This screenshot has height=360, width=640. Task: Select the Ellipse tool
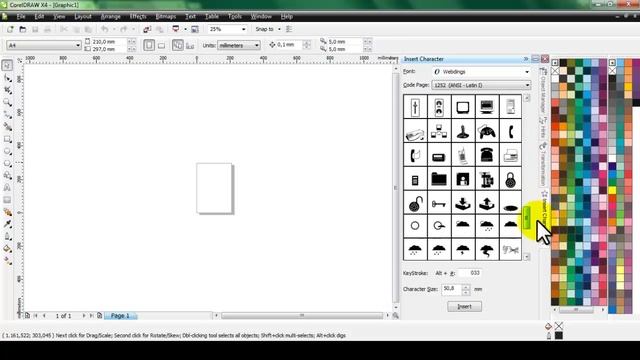pos(7,151)
